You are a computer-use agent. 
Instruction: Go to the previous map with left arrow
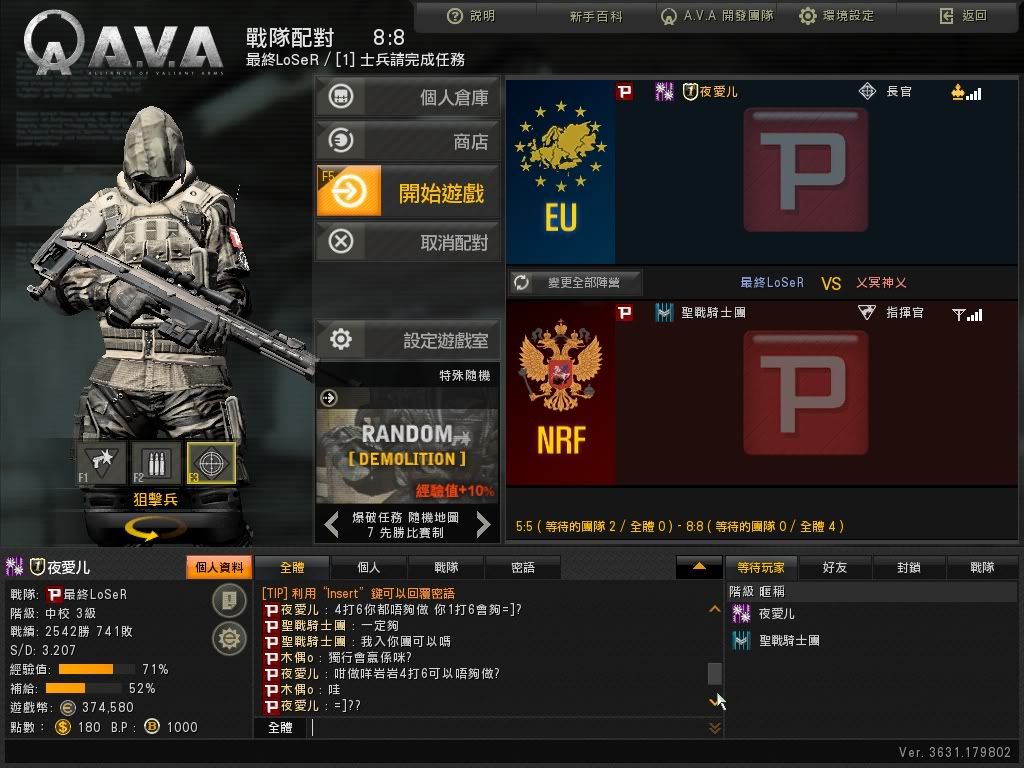tap(332, 524)
